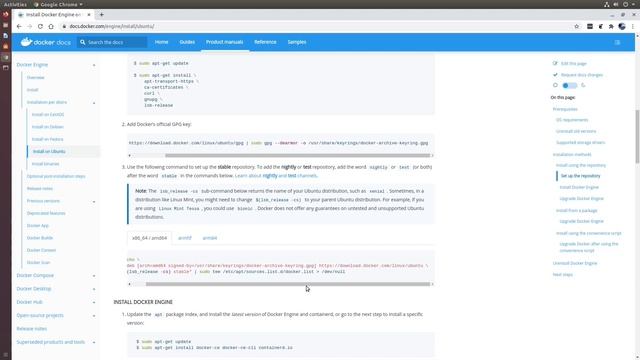640x360 pixels.
Task: Click the search magnifier icon
Action: coord(83,42)
